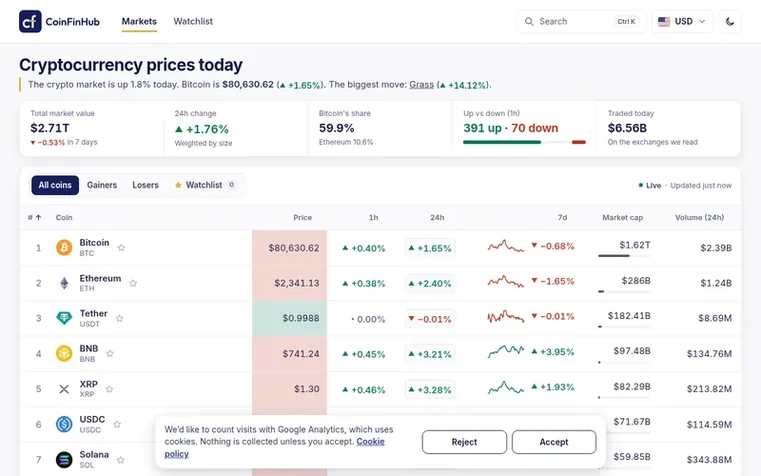
Task: Sort by 24h column header
Action: coord(437,217)
